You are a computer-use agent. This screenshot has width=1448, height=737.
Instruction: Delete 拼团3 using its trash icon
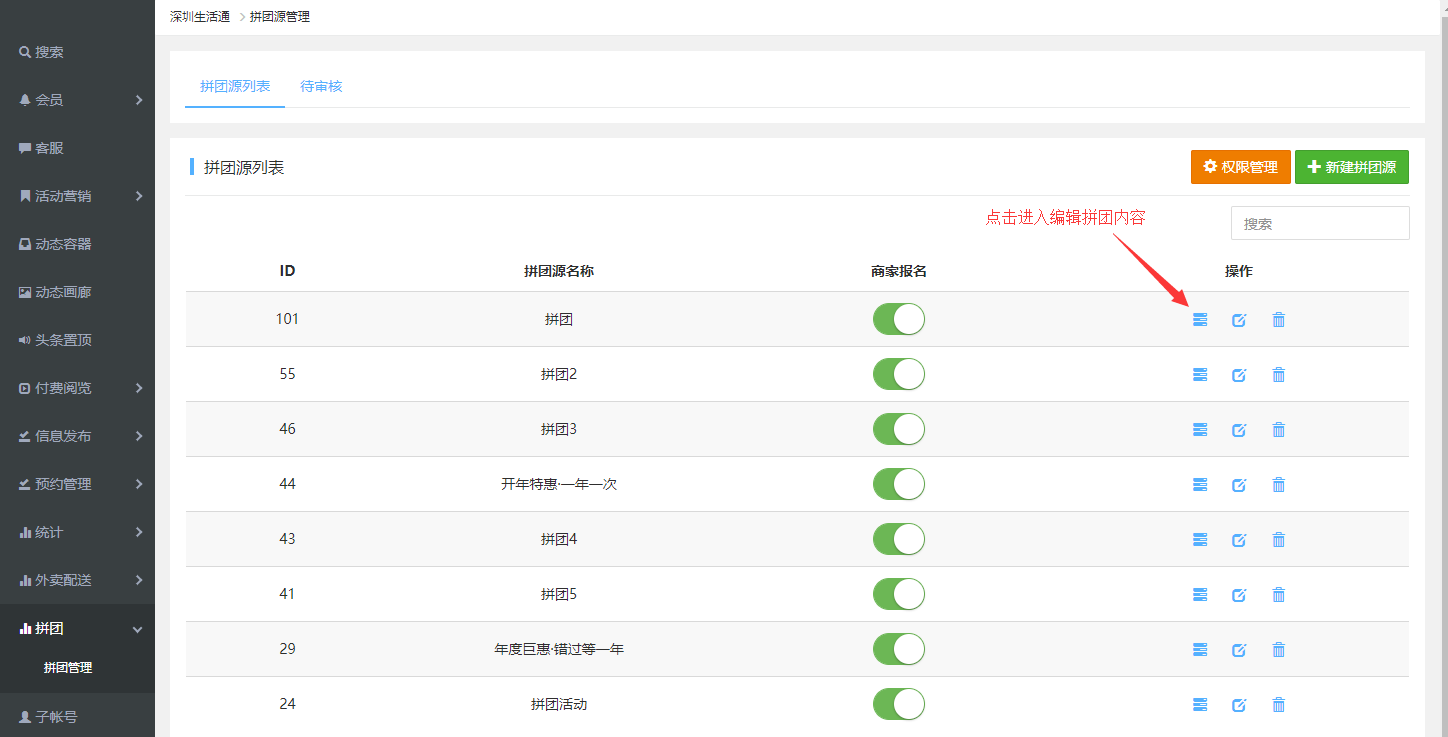click(1278, 430)
